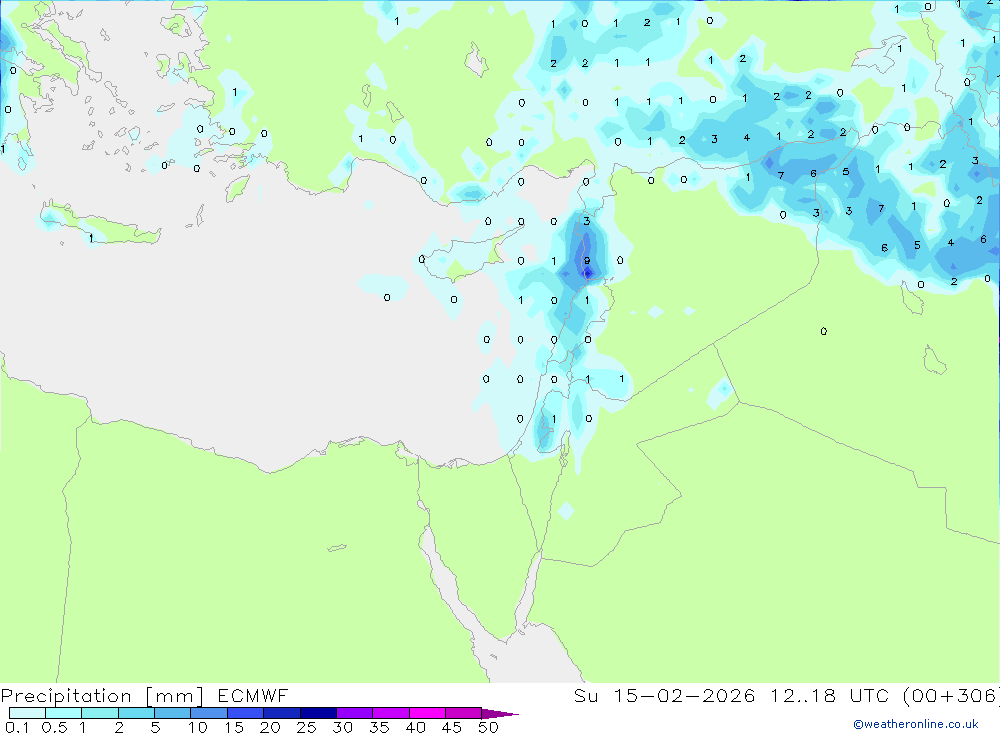Image resolution: width=1000 pixels, height=733 pixels.
Task: Click the legend label 10
Action: tap(198, 727)
